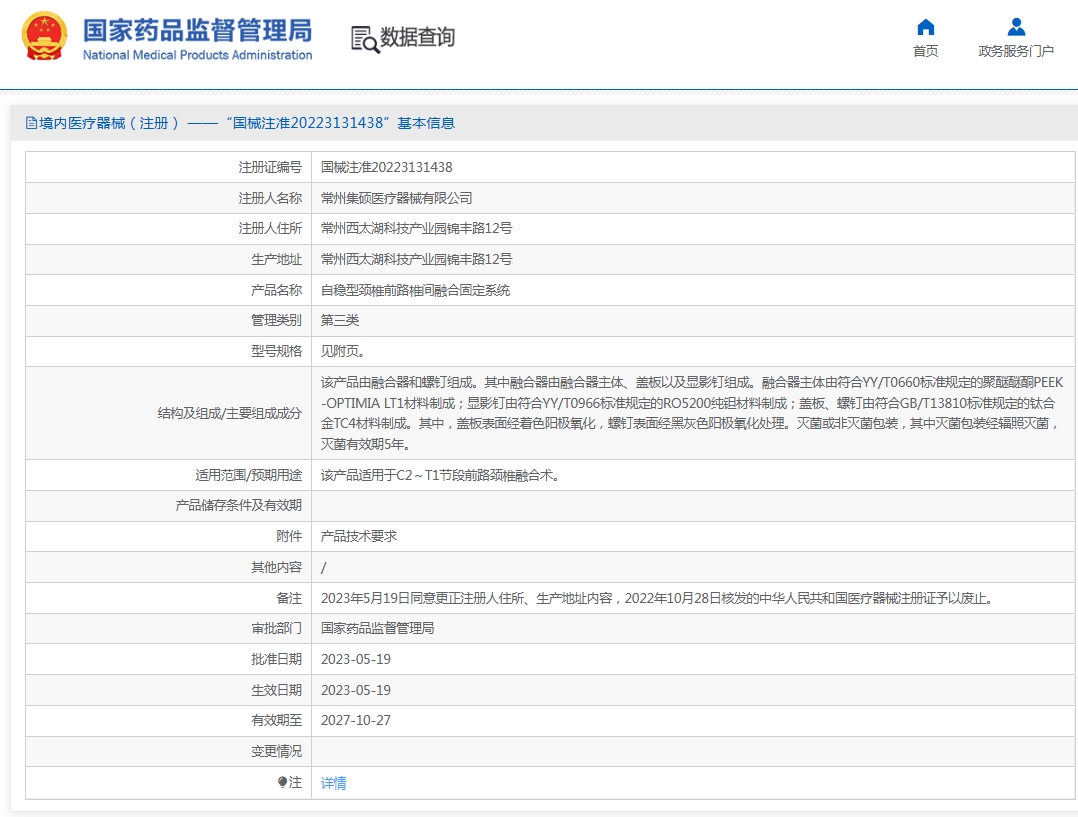The image size is (1078, 817).
Task: Open the 详情 link
Action: point(333,783)
